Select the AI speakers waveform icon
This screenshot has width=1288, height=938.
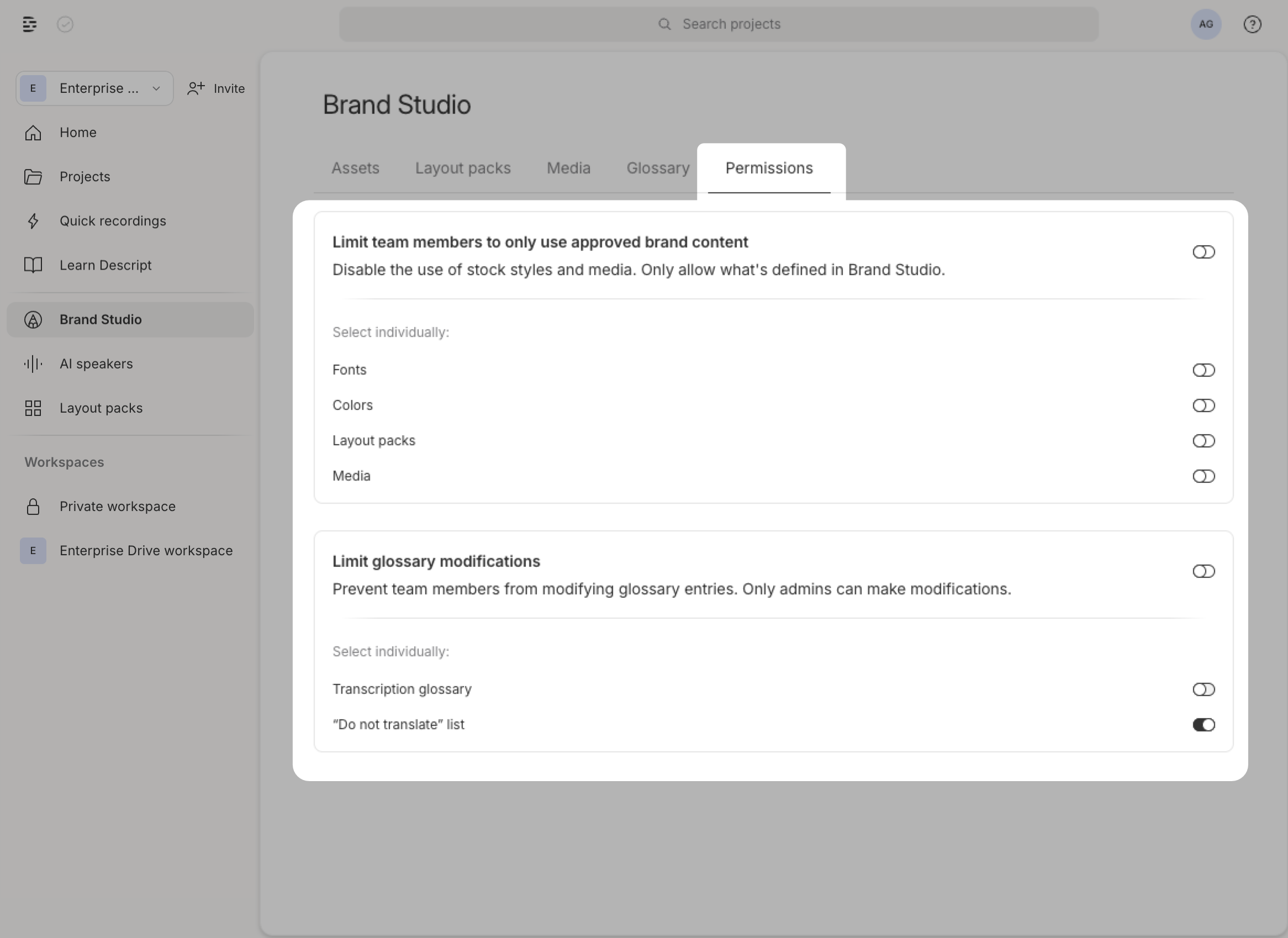pyautogui.click(x=33, y=363)
